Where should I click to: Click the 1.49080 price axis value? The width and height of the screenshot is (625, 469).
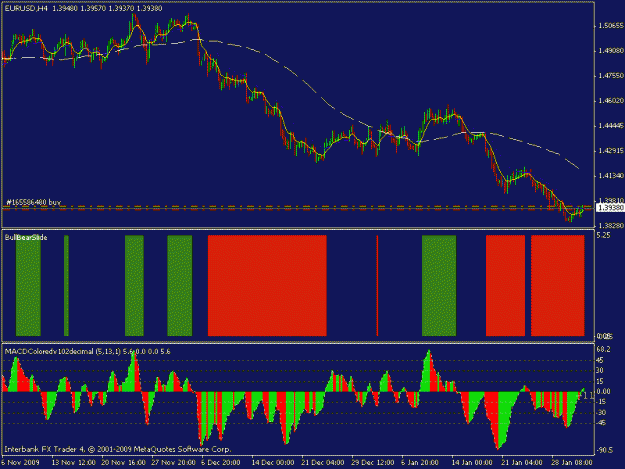611,51
